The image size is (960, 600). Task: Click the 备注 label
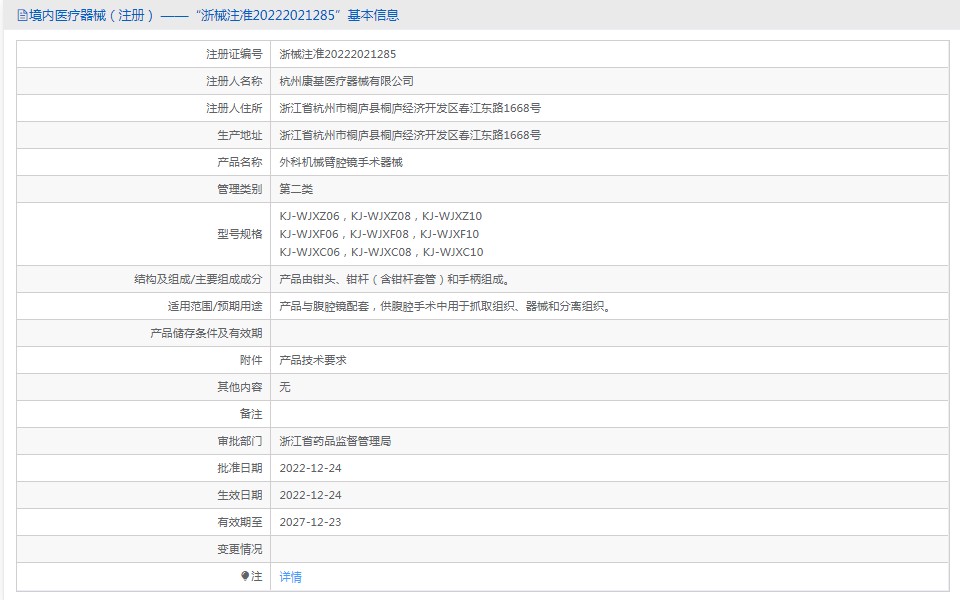point(250,414)
